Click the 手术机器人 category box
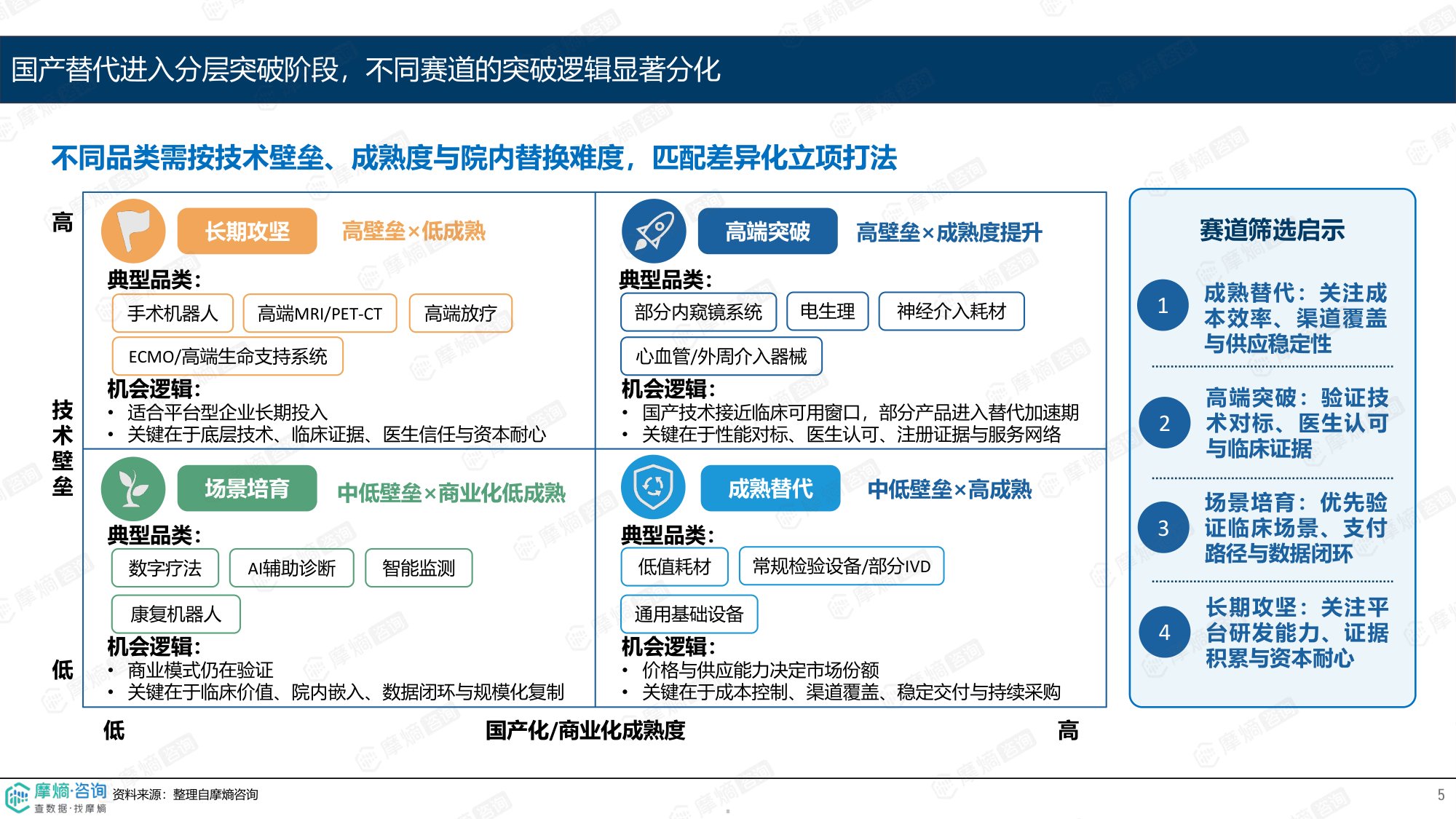 pos(173,313)
